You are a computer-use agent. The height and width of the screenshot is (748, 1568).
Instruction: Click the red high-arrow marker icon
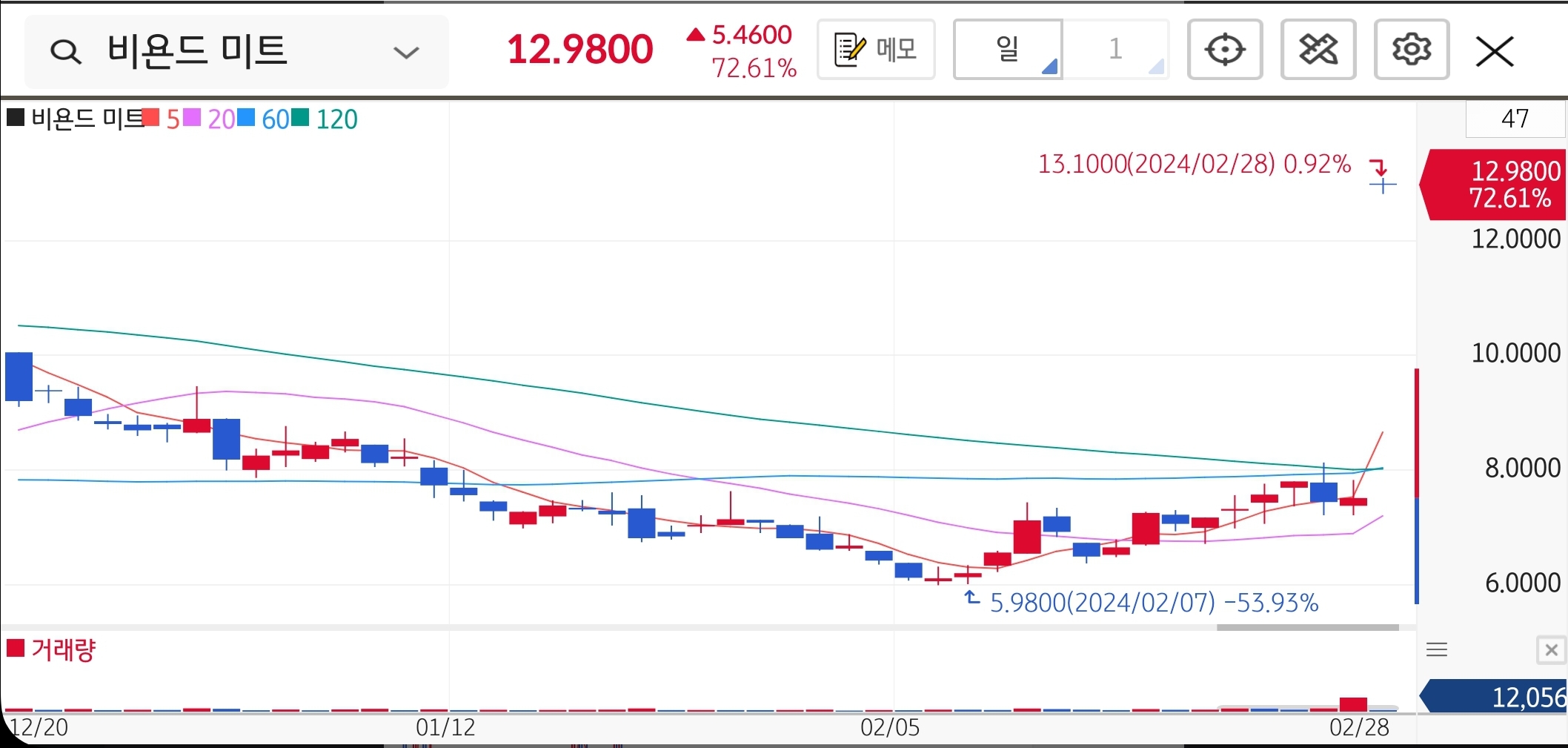[1378, 167]
